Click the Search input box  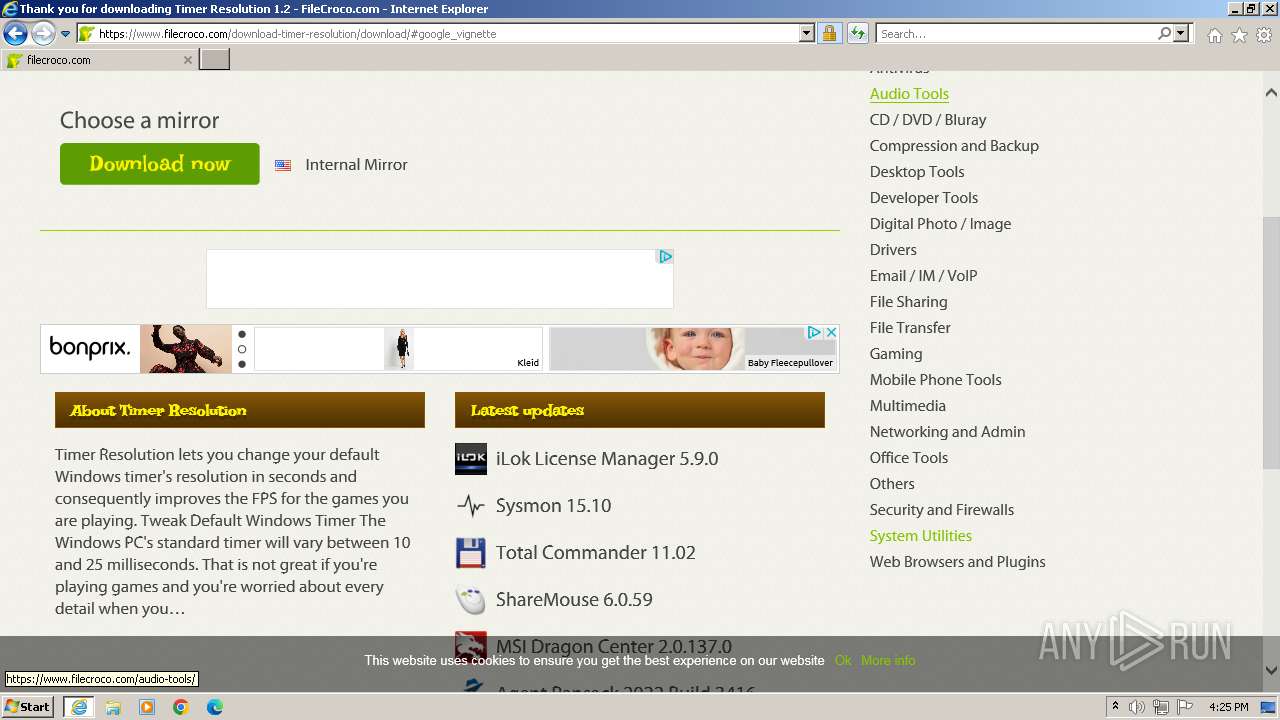pyautogui.click(x=1016, y=34)
